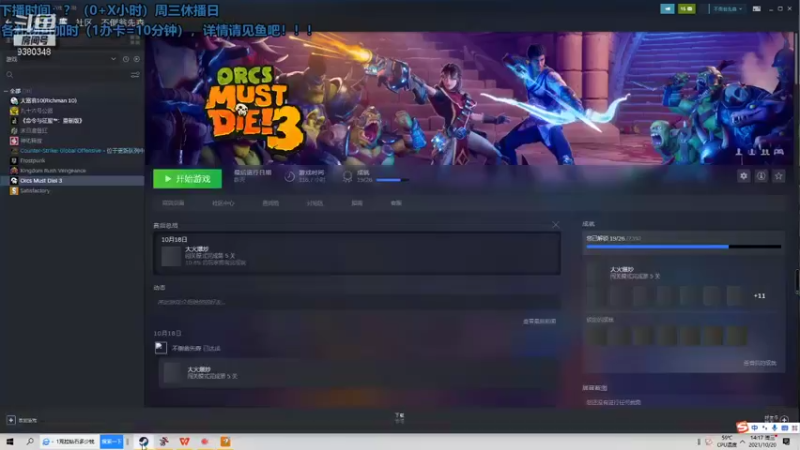The image size is (800, 450).
Task: Click the orange app icon in taskbar
Action: click(225, 441)
